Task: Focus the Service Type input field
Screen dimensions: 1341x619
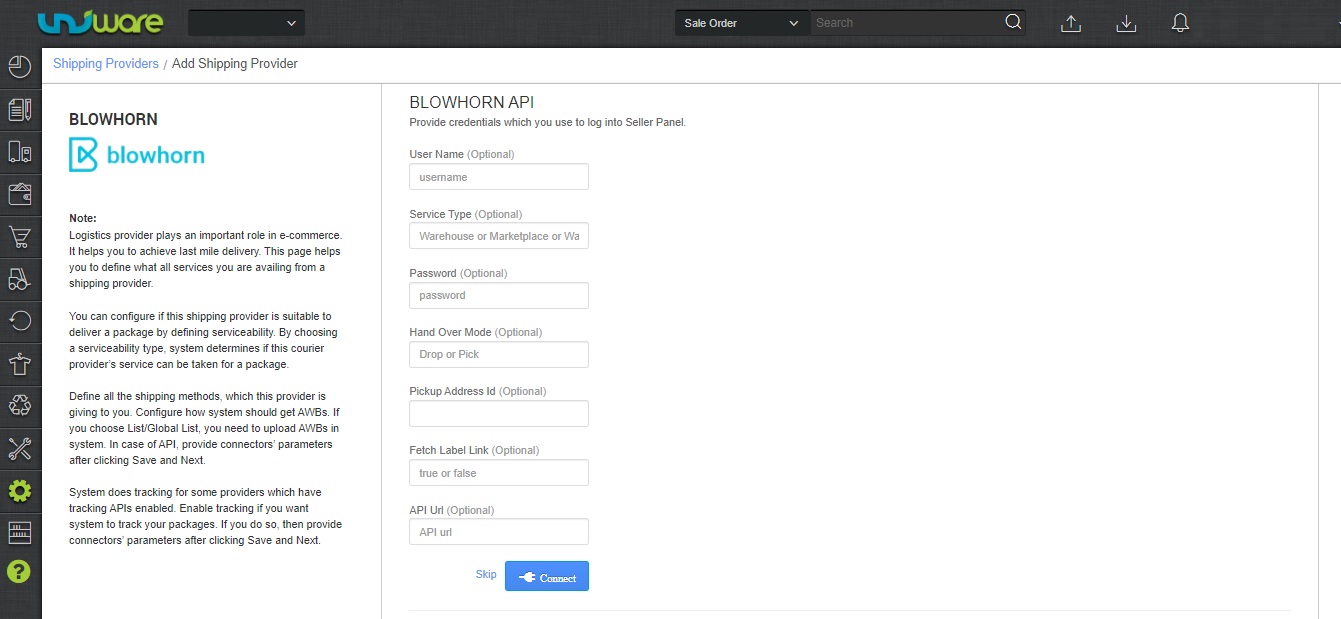Action: coord(499,236)
